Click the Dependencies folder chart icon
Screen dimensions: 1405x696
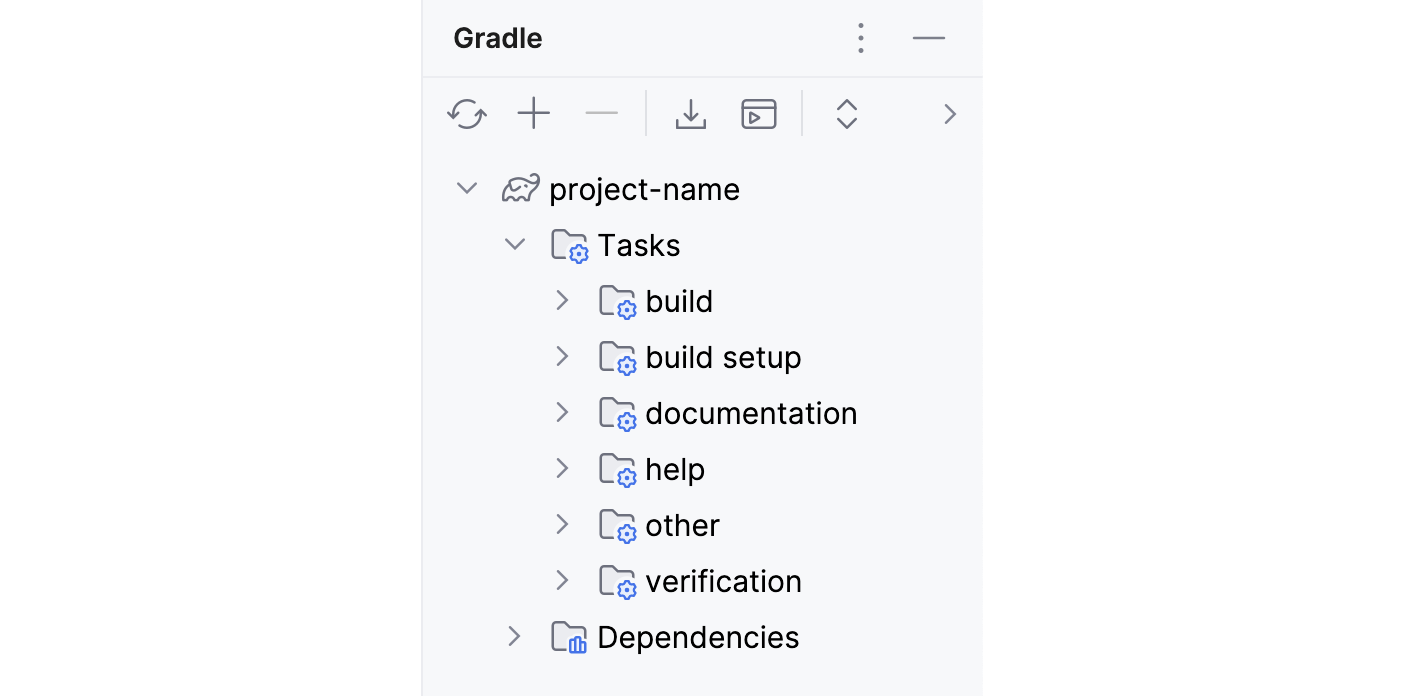click(x=569, y=636)
